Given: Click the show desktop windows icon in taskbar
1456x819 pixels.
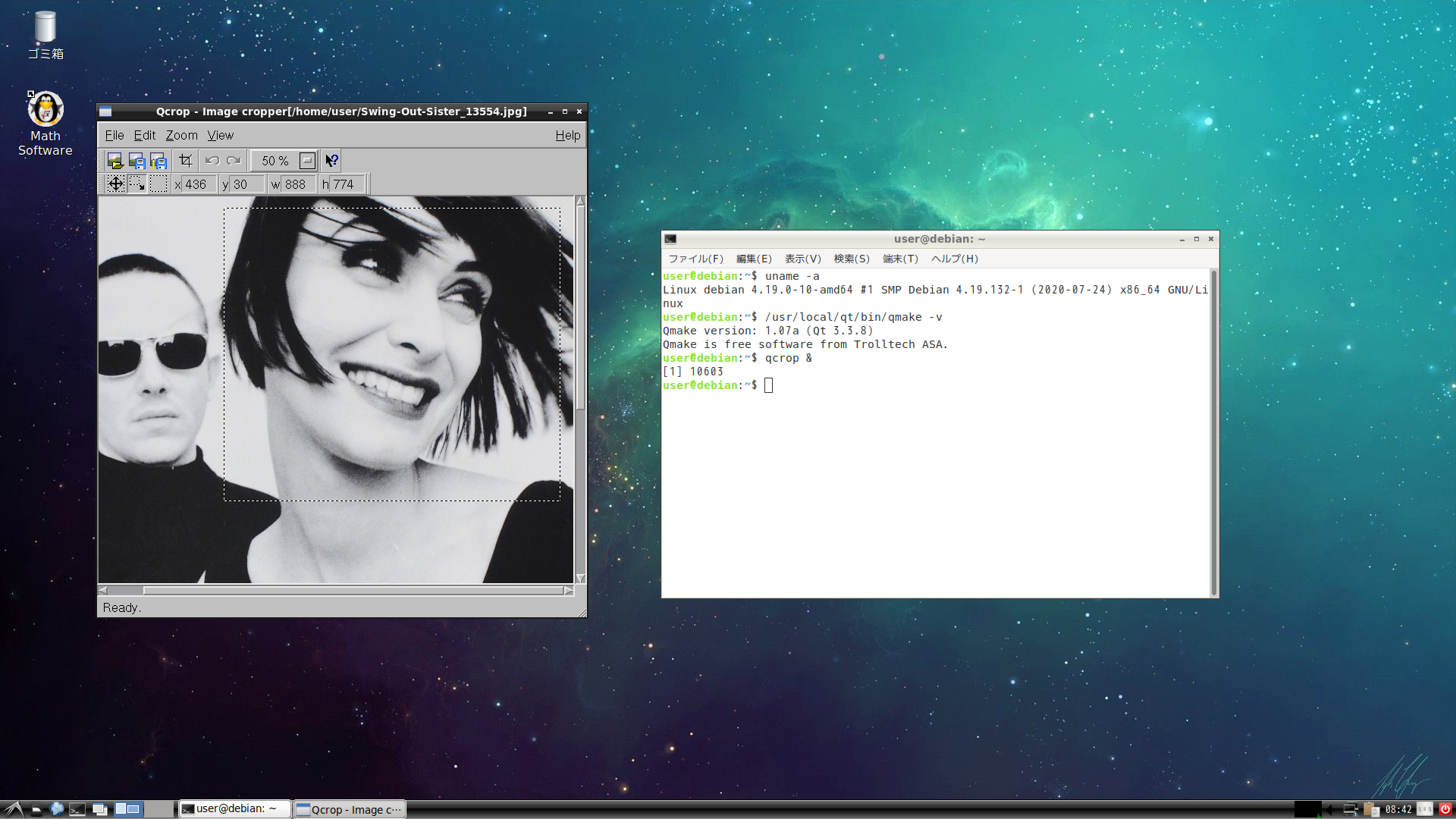Looking at the screenshot, I should click(99, 809).
